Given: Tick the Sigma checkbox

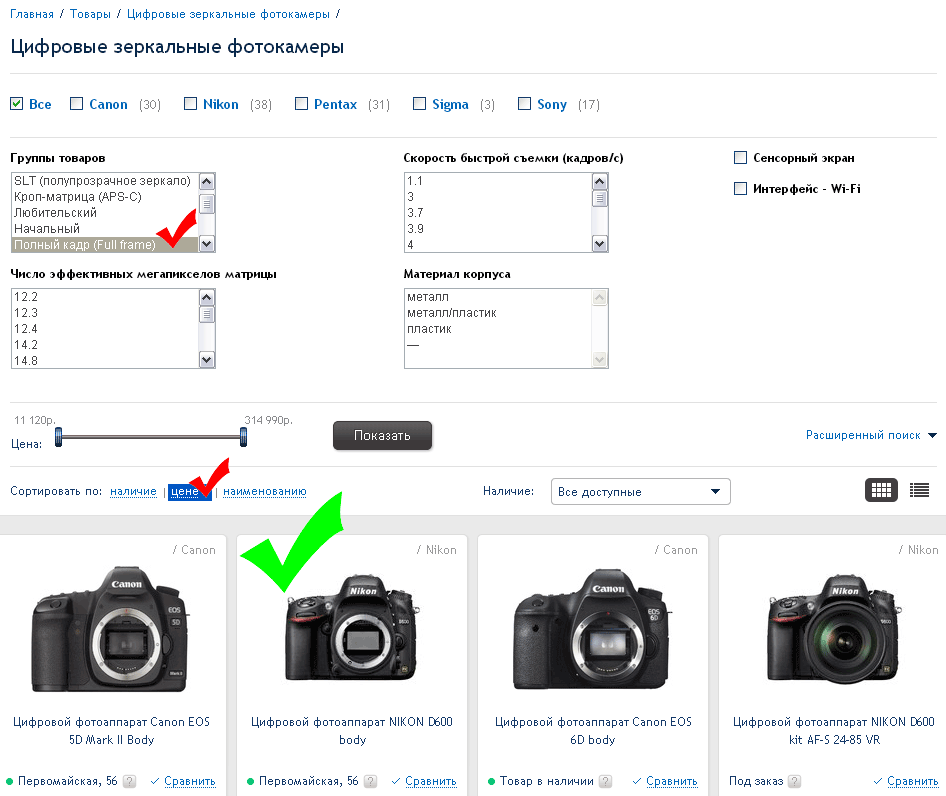Looking at the screenshot, I should (x=419, y=104).
